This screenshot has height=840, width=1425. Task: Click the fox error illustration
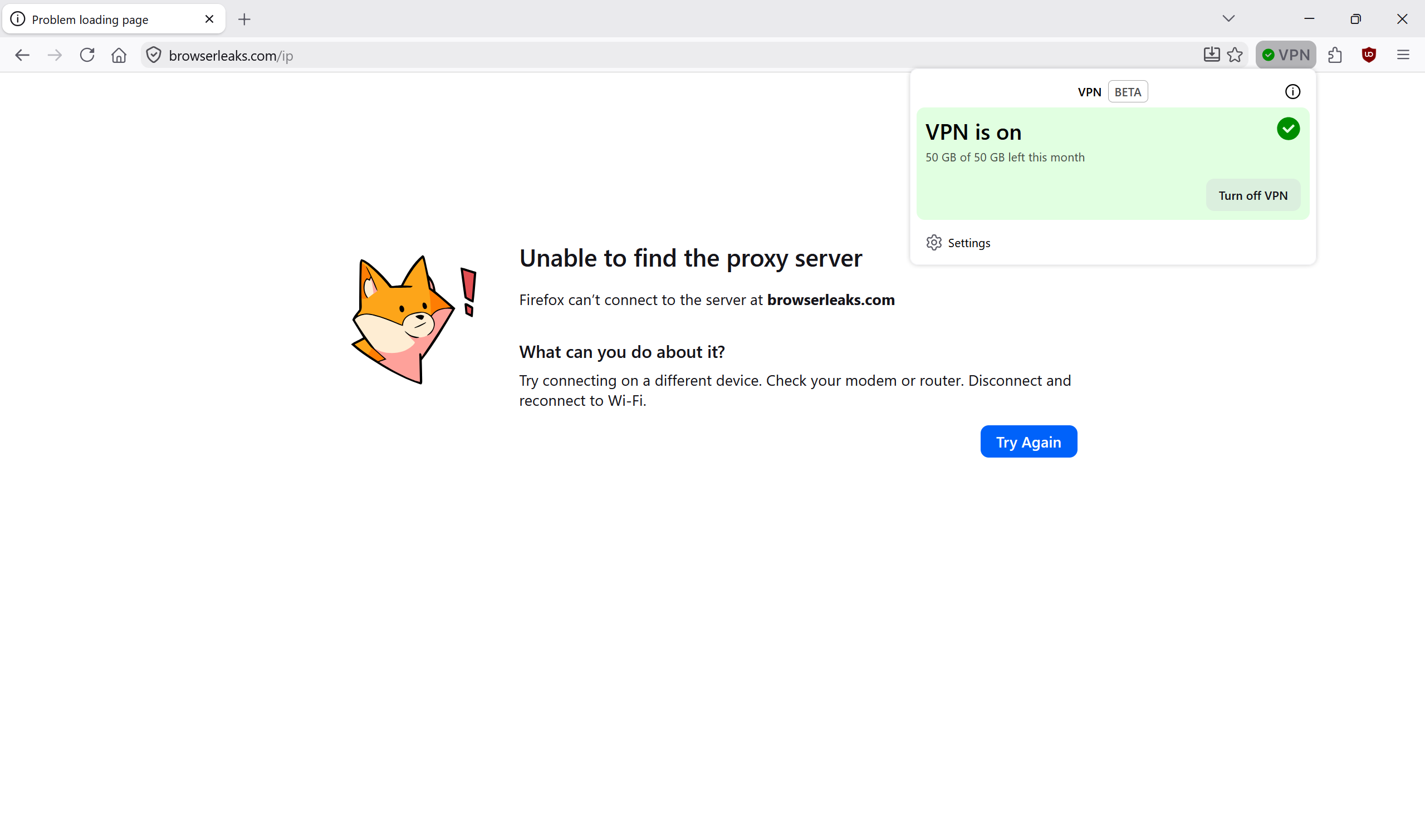pos(414,320)
